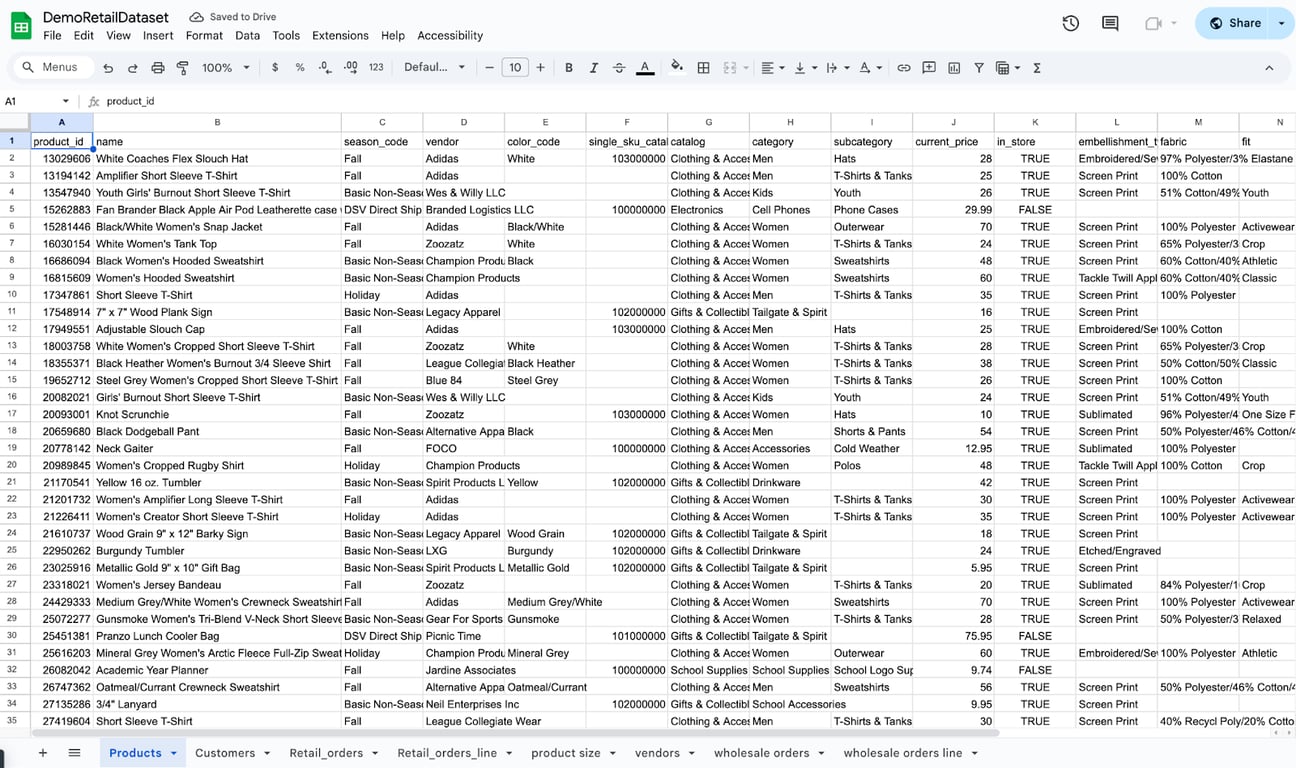Open the Insert menu
1296x768 pixels.
tap(158, 35)
